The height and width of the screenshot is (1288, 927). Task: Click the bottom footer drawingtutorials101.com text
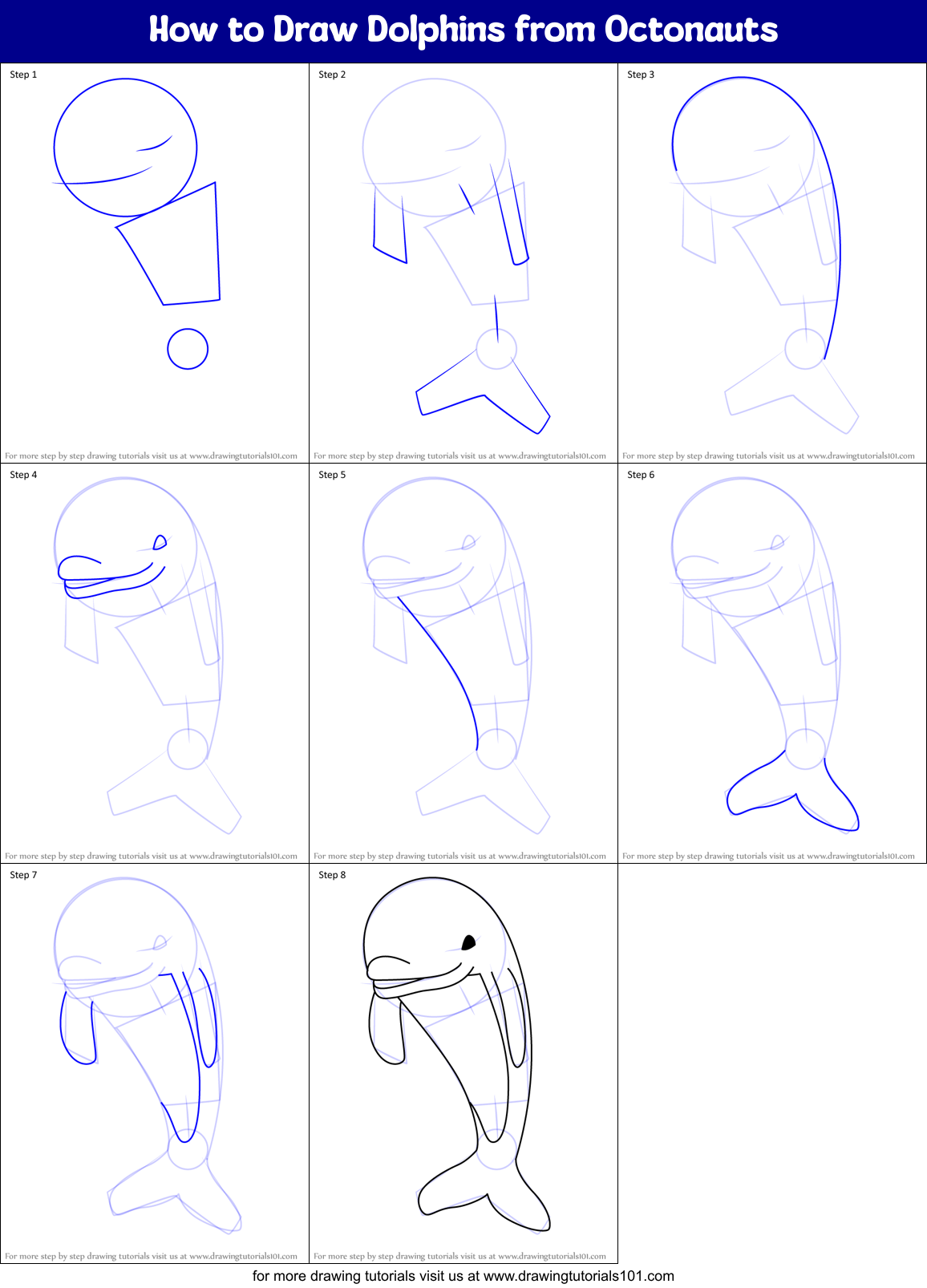tap(463, 1276)
